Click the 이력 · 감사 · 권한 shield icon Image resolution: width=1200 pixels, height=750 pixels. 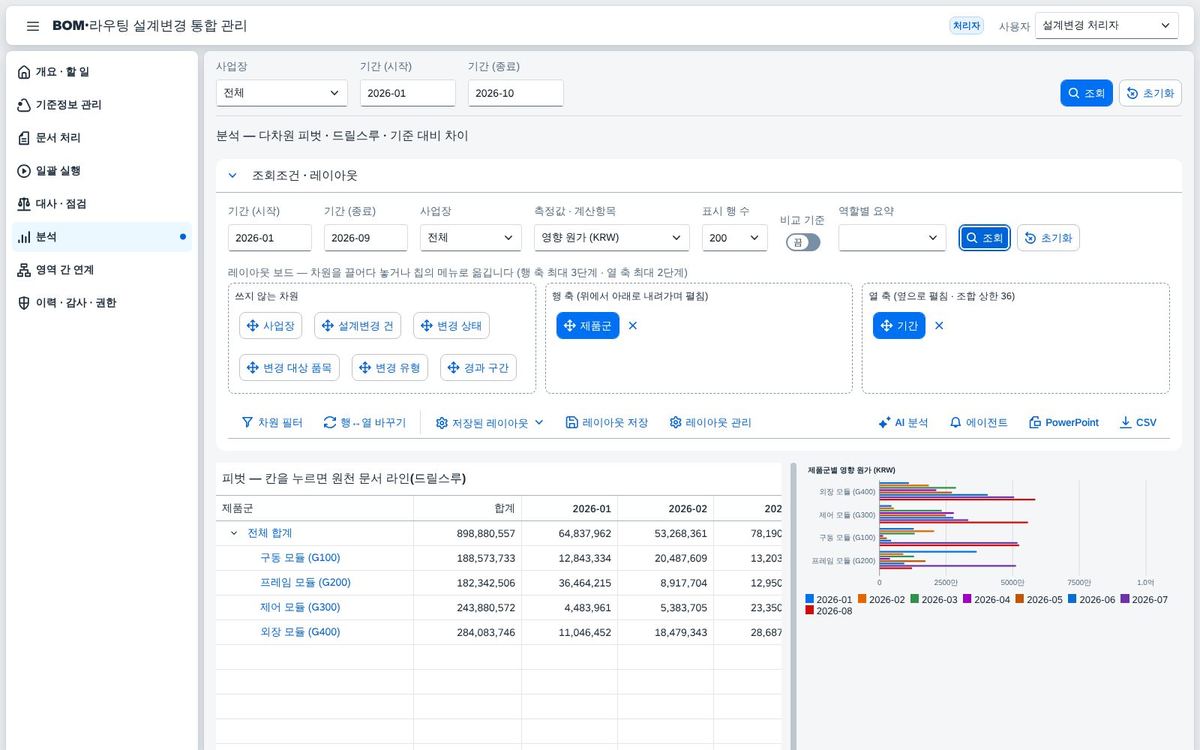[25, 303]
